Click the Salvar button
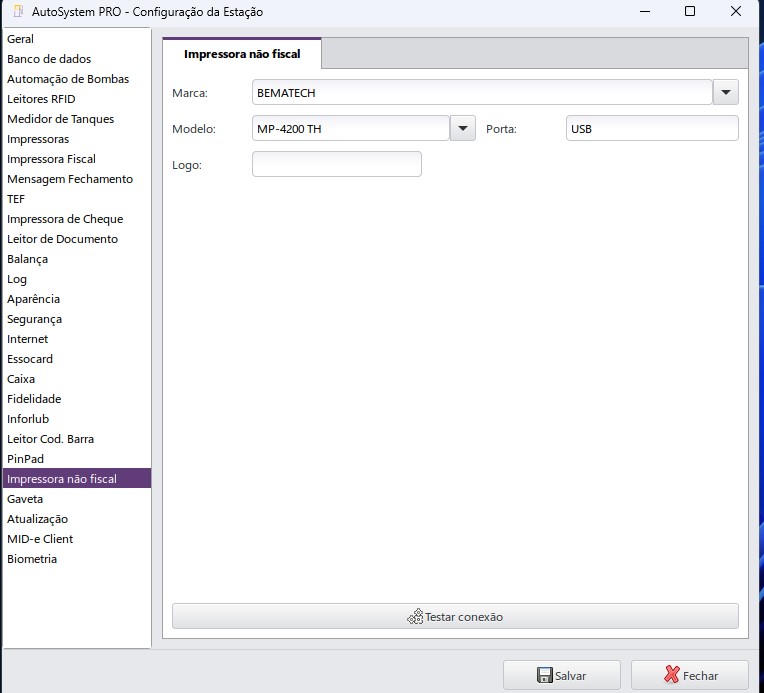 tap(561, 675)
